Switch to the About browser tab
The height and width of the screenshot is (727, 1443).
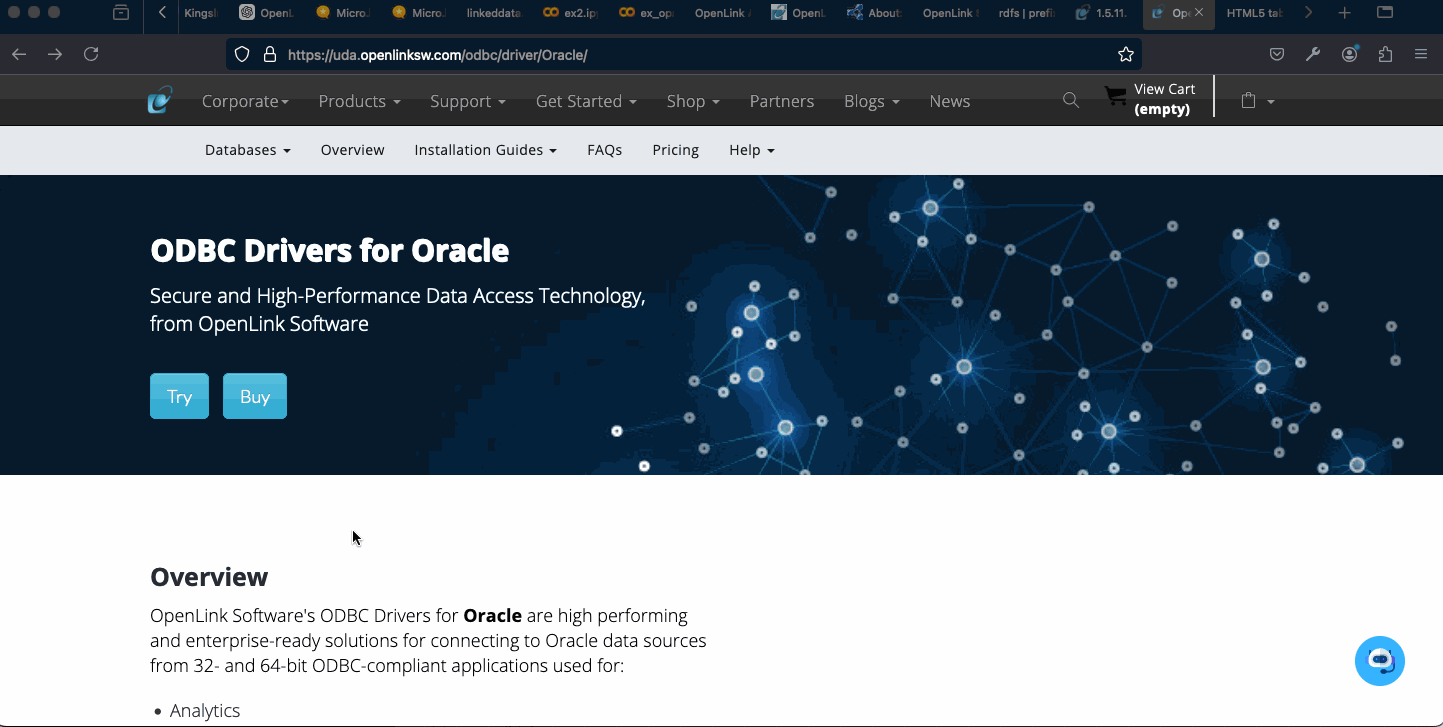coord(874,13)
